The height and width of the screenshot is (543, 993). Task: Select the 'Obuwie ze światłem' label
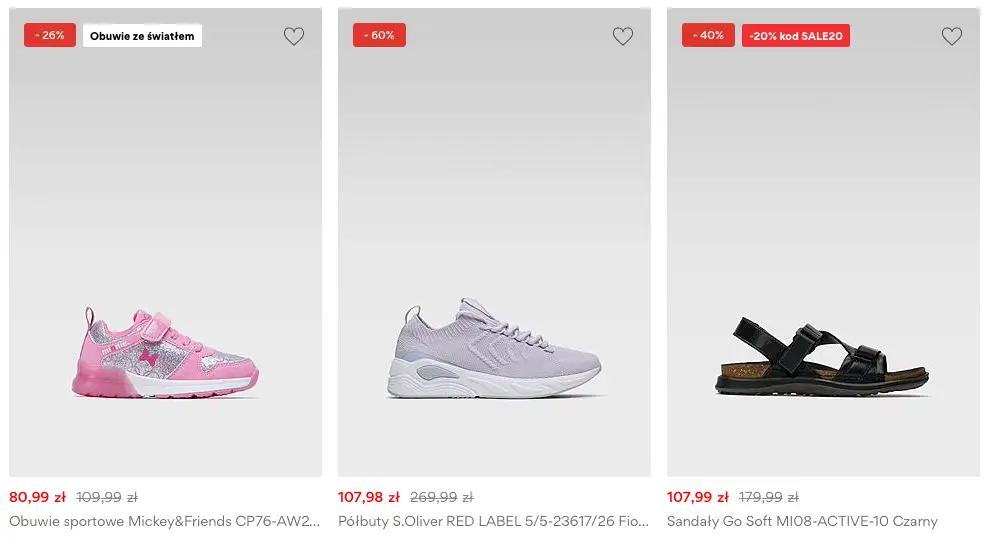tap(142, 35)
